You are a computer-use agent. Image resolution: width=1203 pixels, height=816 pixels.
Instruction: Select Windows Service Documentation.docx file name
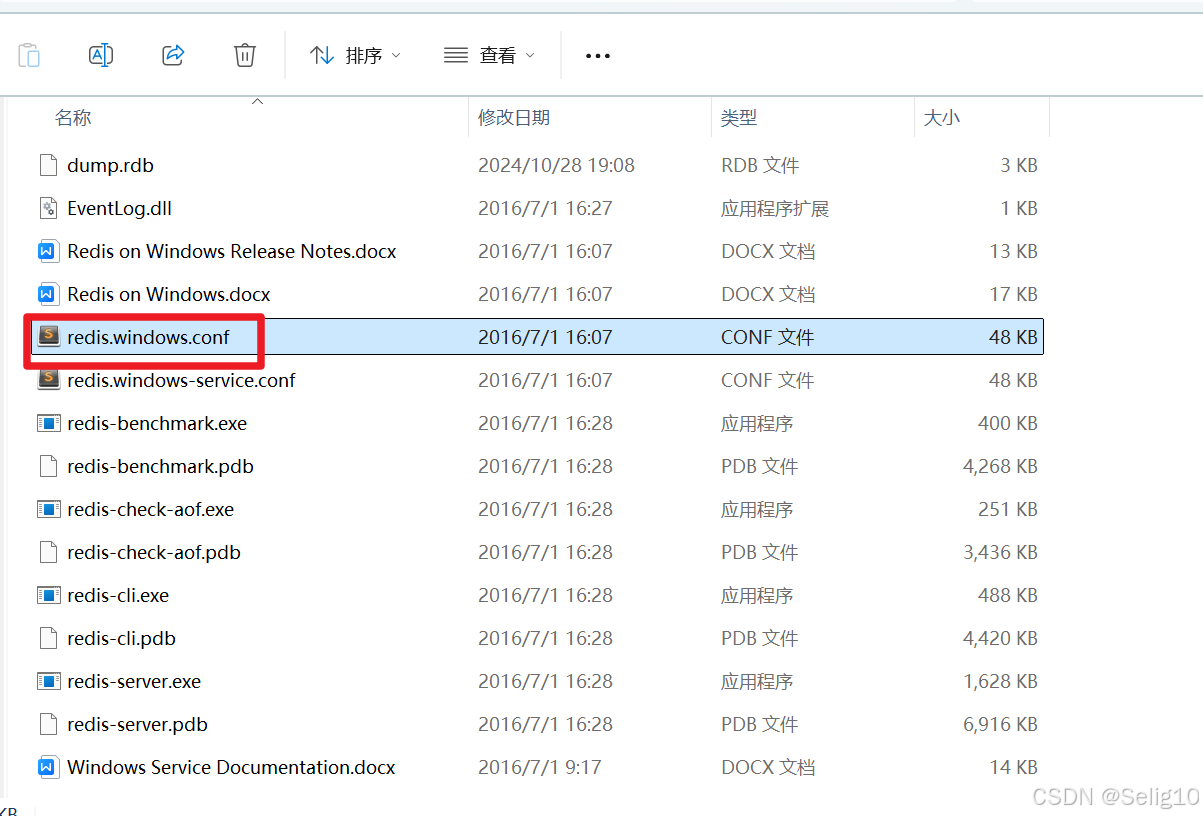tap(231, 767)
